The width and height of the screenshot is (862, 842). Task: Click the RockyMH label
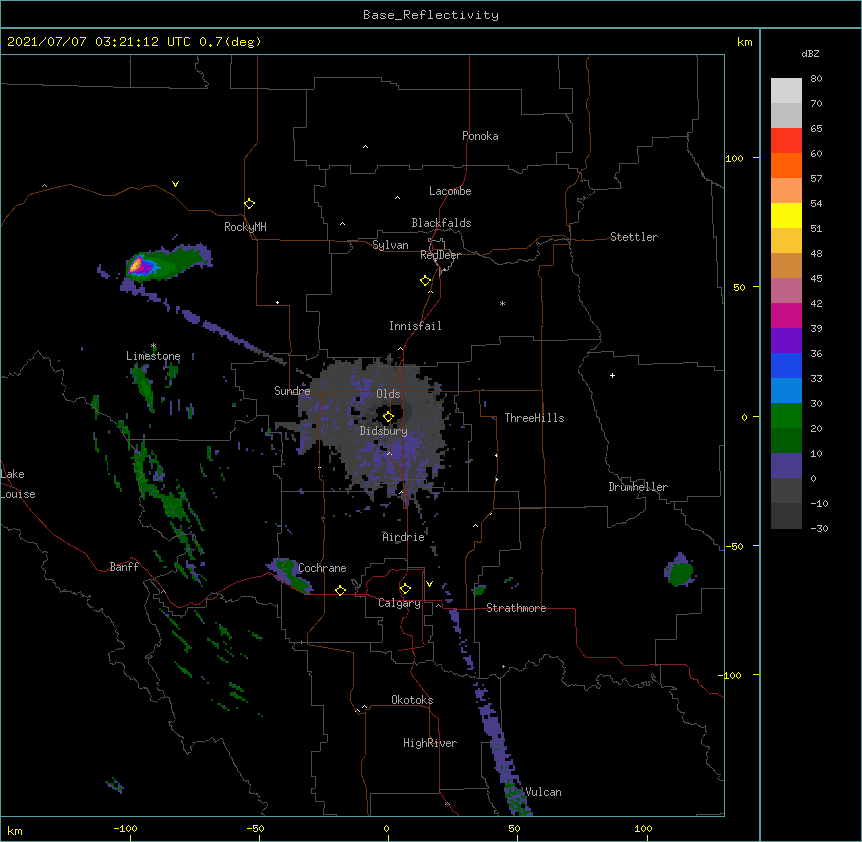click(x=245, y=227)
